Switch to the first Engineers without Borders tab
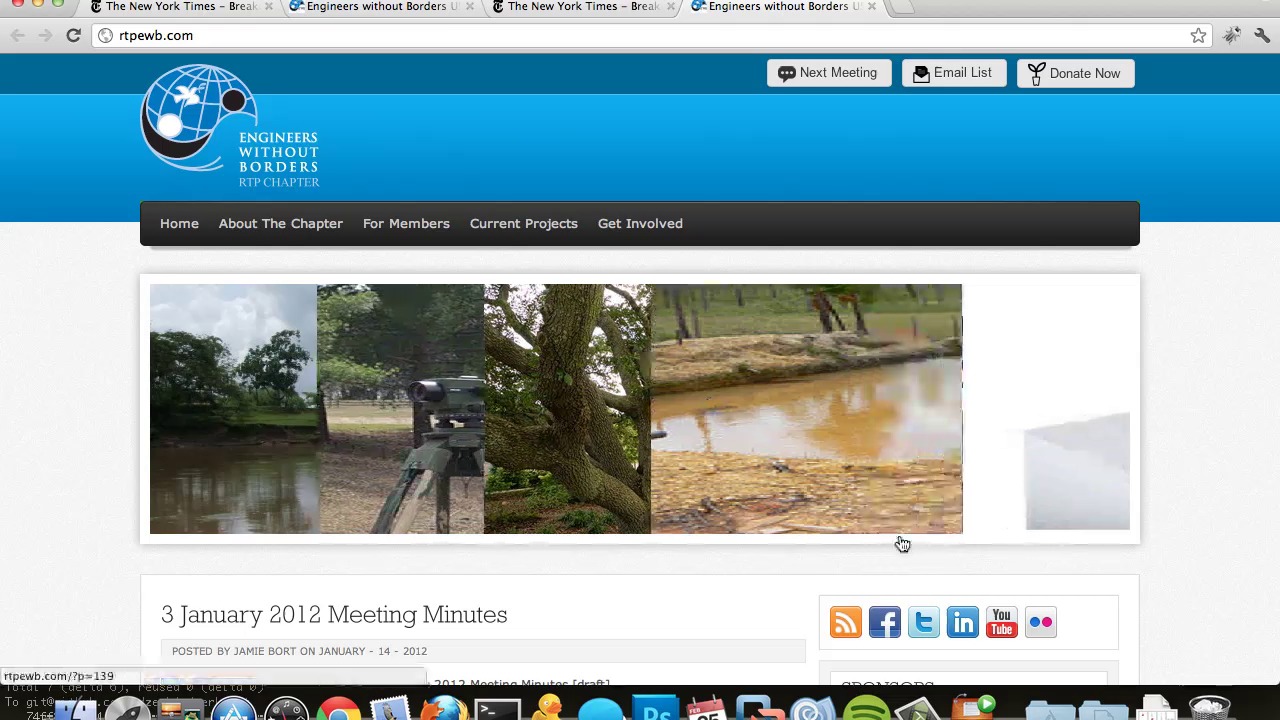Viewport: 1280px width, 720px height. pyautogui.click(x=381, y=7)
